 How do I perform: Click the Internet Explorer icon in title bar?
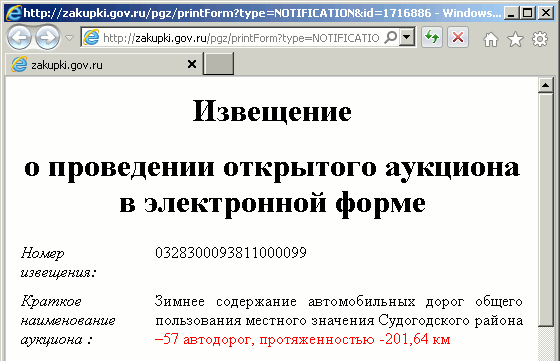(x=14, y=13)
